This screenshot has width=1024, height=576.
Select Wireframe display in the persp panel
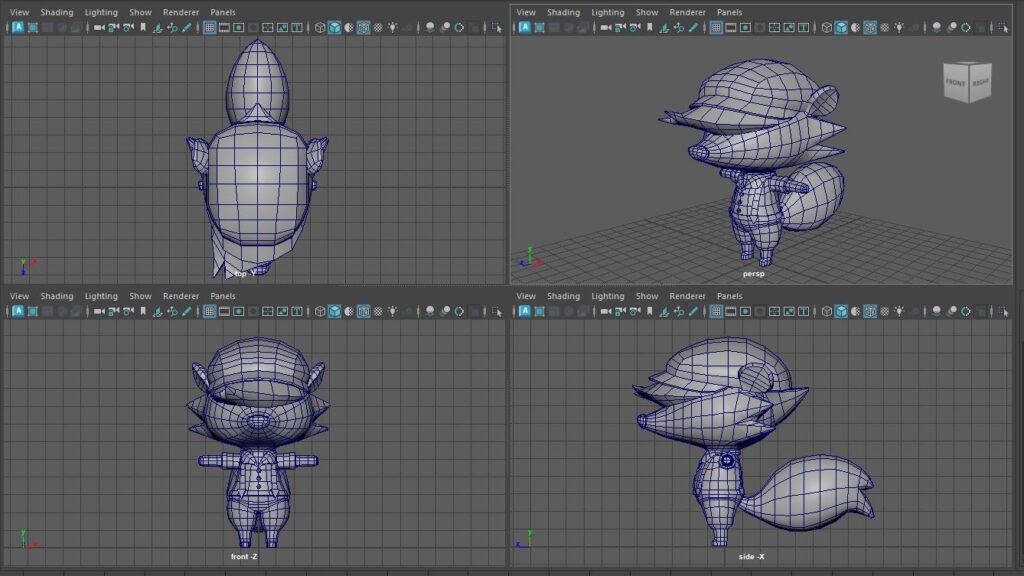(x=827, y=27)
